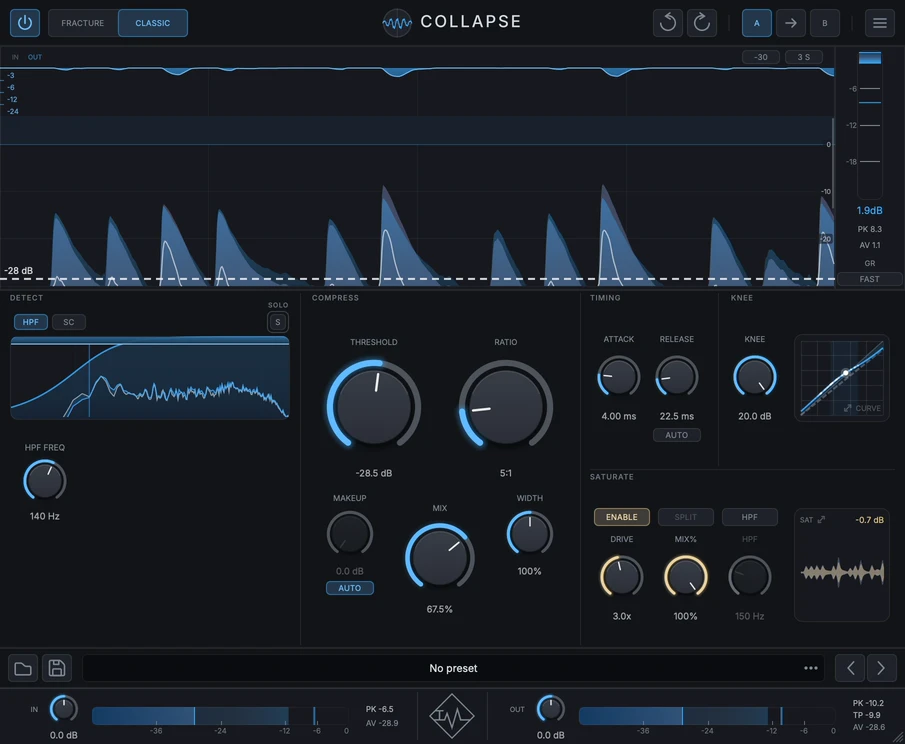
Task: Click the -28.5 dB threshold value
Action: (x=373, y=473)
